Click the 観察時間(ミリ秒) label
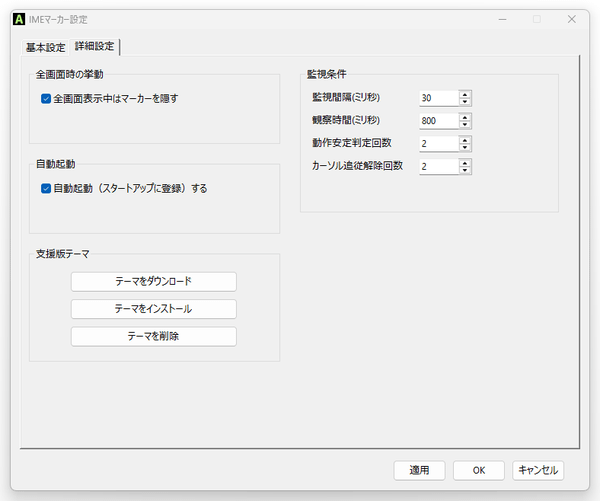The image size is (600, 501). [x=346, y=120]
